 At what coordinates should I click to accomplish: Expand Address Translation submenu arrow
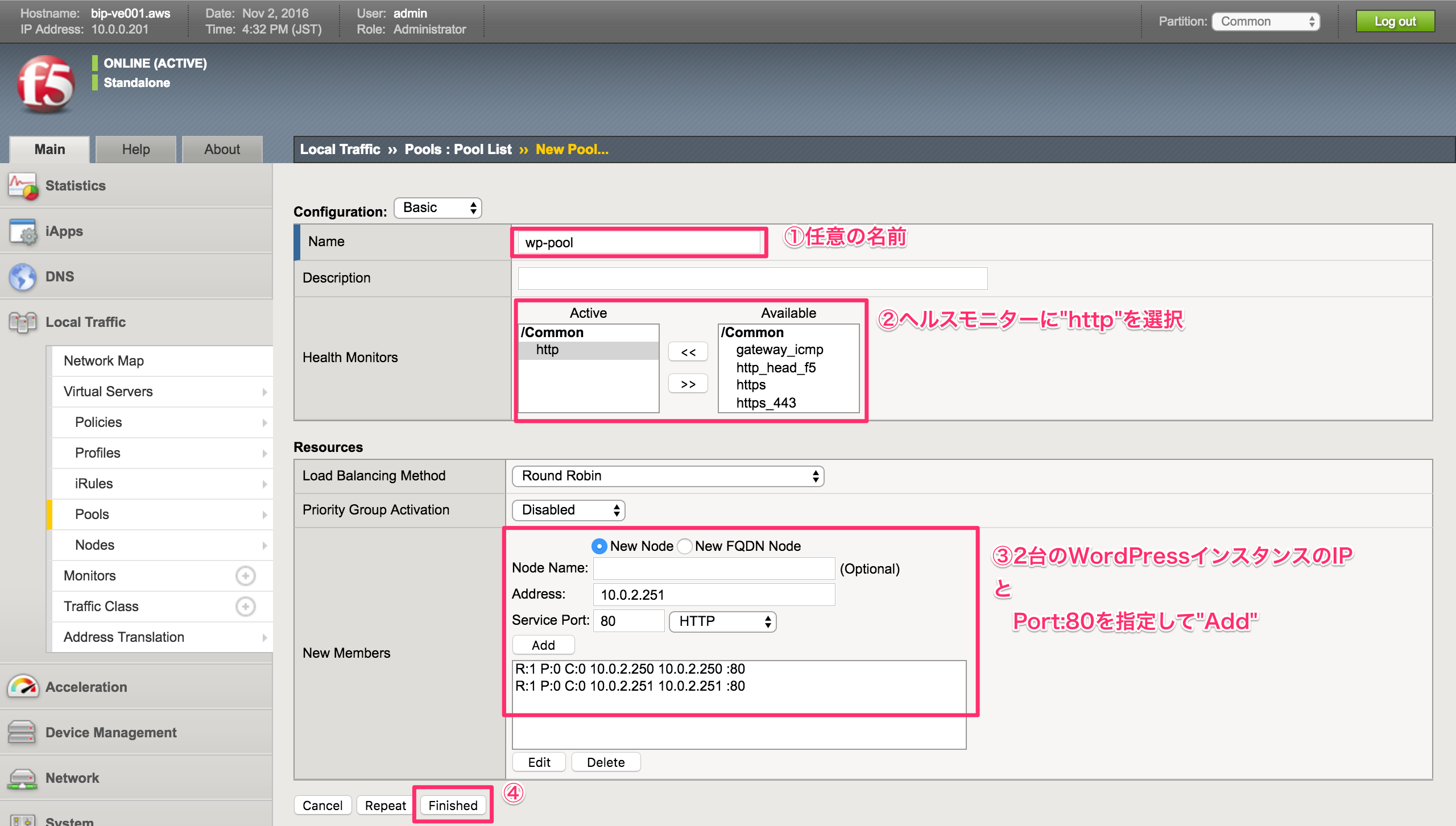(x=264, y=638)
